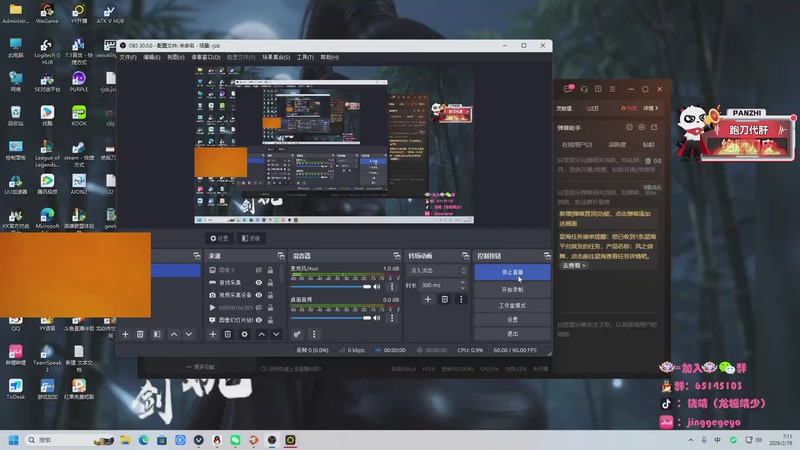The height and width of the screenshot is (450, 800).
Task: Open Microsoft Edge from the taskbar
Action: click(x=144, y=440)
